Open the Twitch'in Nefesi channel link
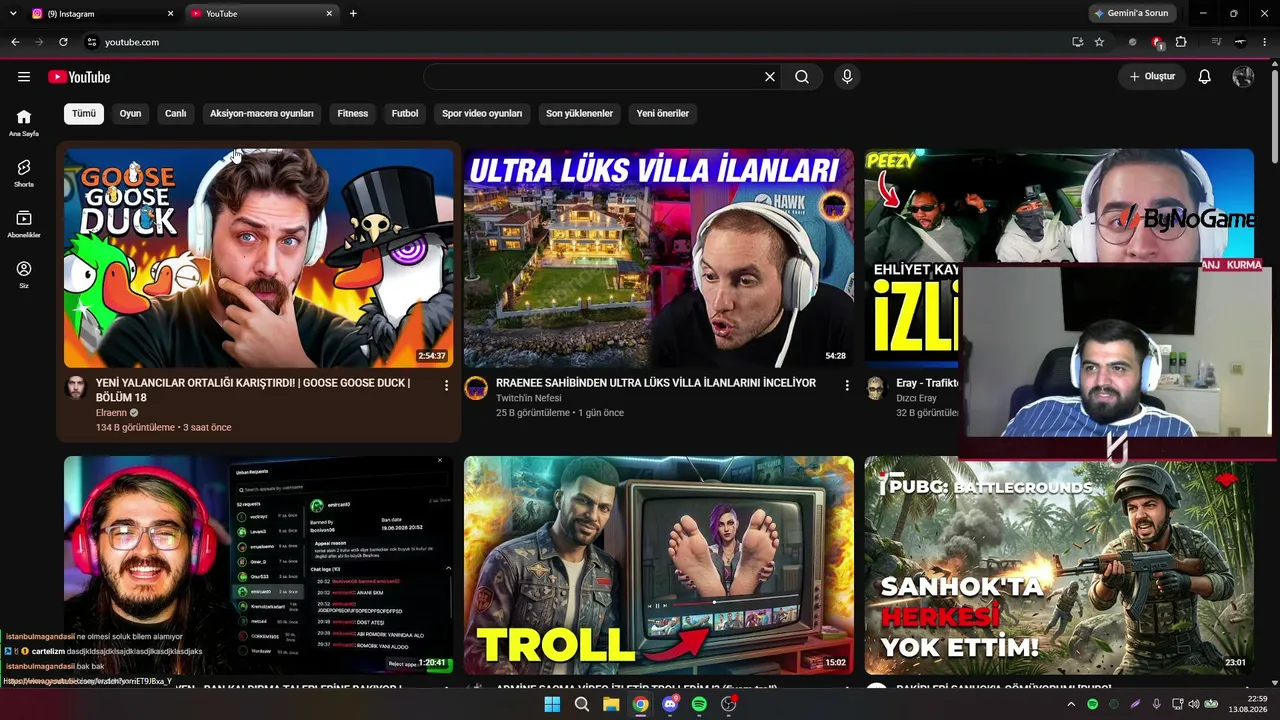Screen dimensions: 1280x720 [x=529, y=398]
